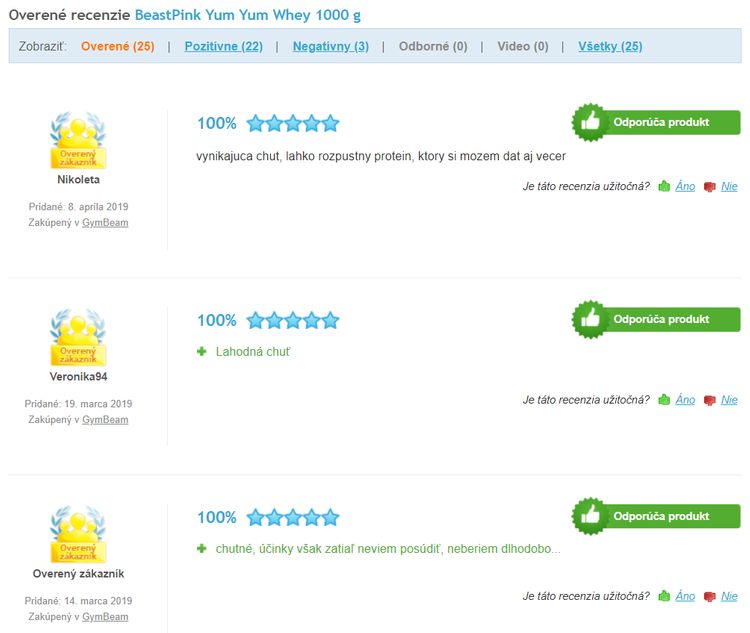Click star rating in Nikoleta's review

[x=293, y=123]
